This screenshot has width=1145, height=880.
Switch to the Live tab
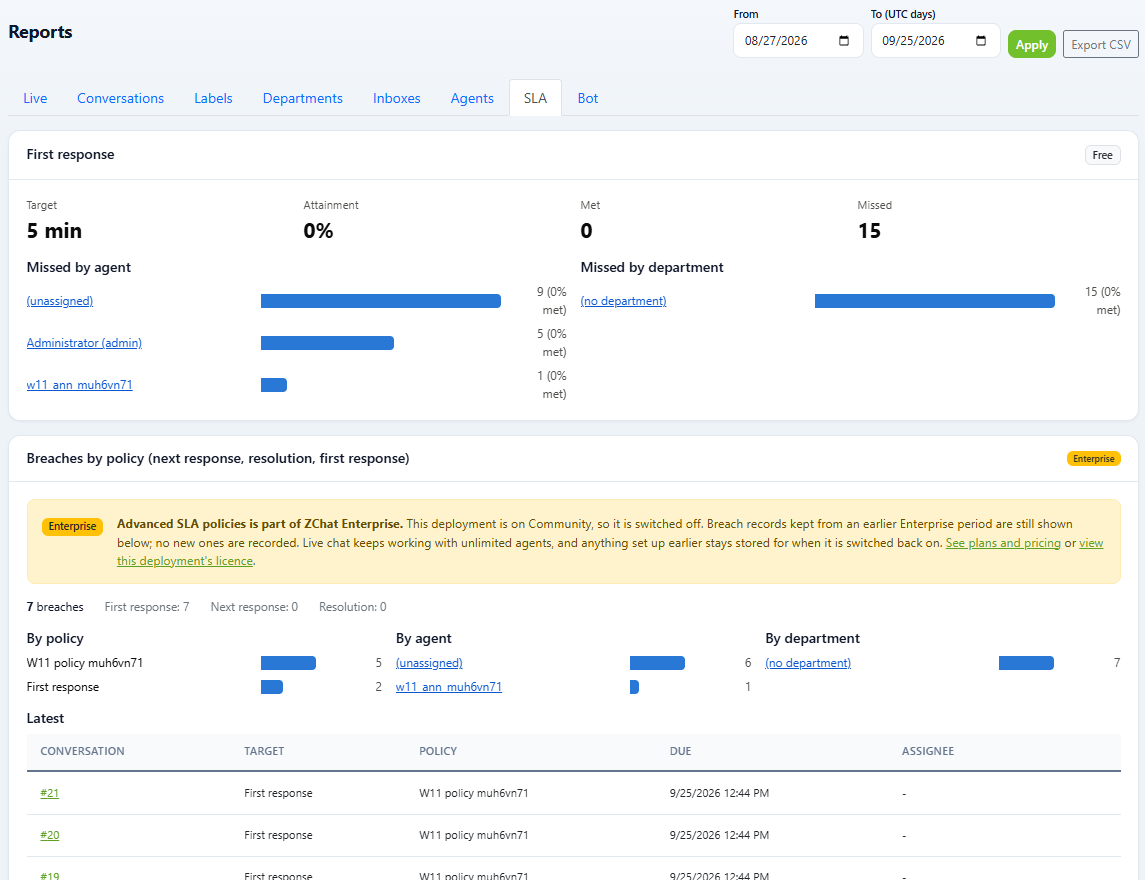click(x=35, y=98)
